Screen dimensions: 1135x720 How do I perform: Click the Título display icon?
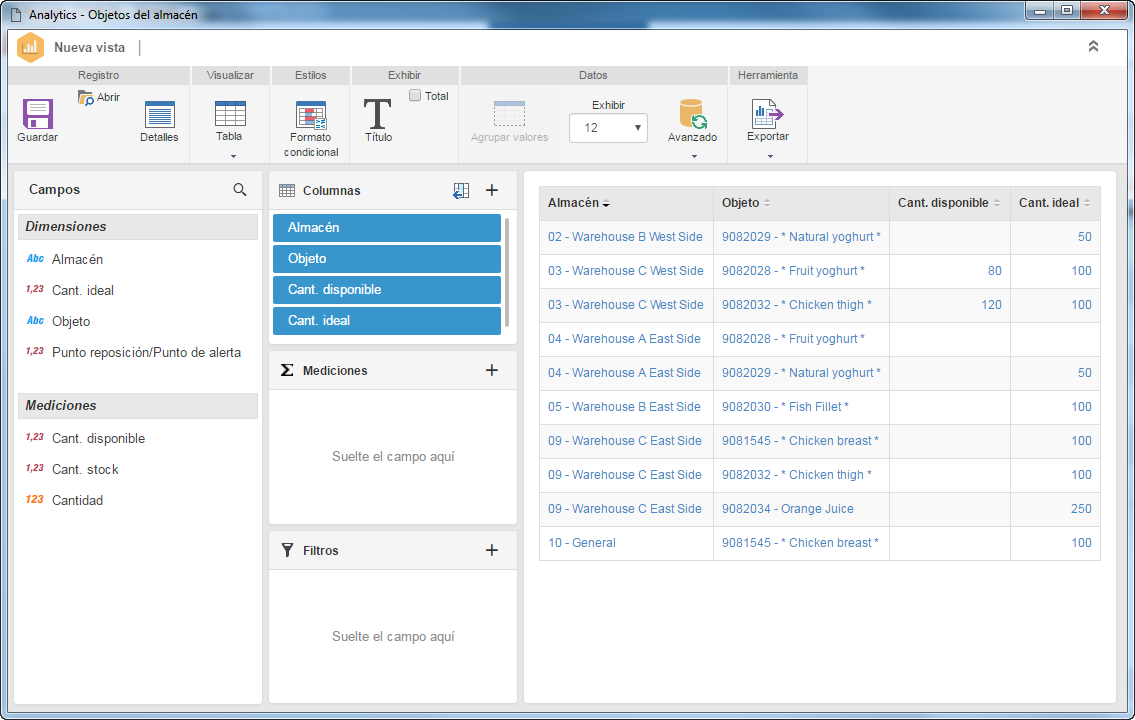point(378,114)
